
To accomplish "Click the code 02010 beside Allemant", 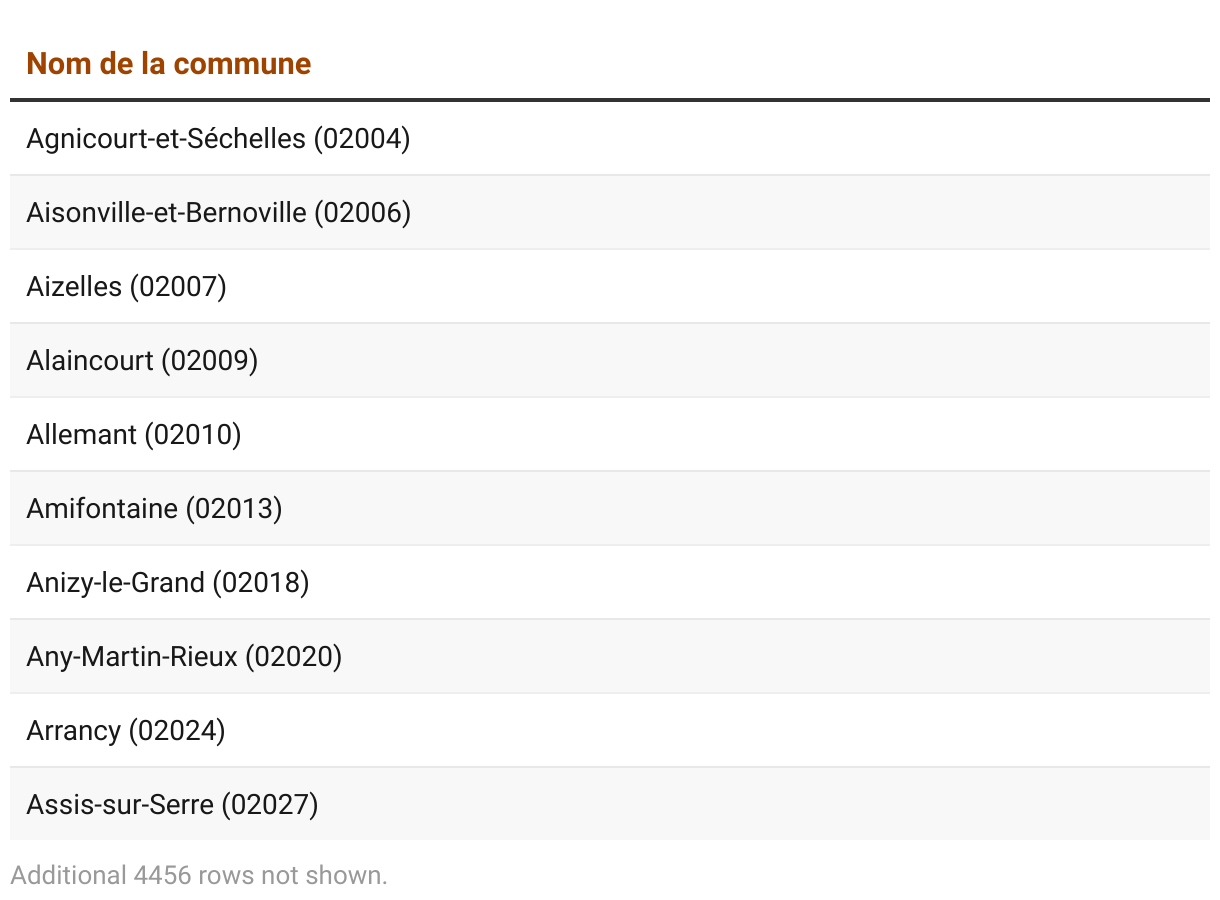I will 193,434.
